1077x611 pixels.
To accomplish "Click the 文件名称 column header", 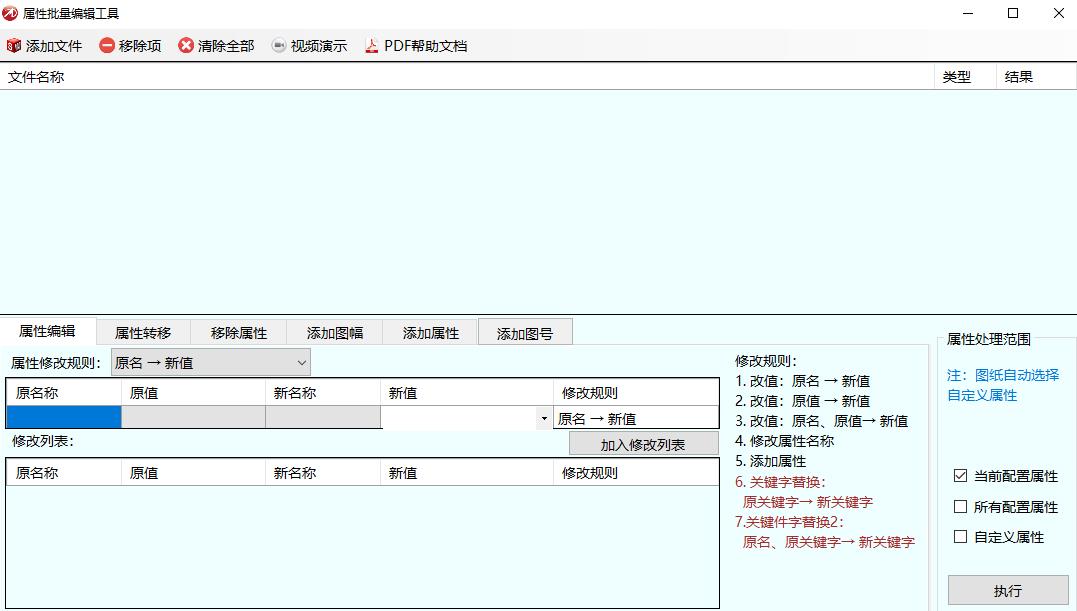I will pos(36,77).
